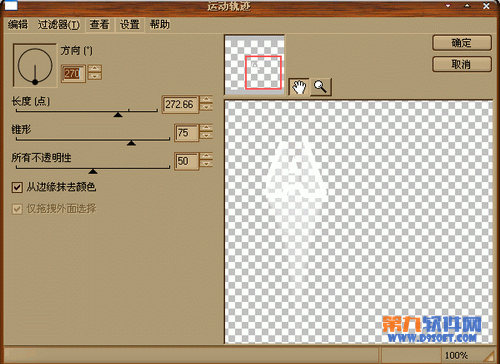This screenshot has height=364, width=500.
Task: Toggle the 从边缘抹去颜色 checkbox
Action: pyautogui.click(x=17, y=187)
